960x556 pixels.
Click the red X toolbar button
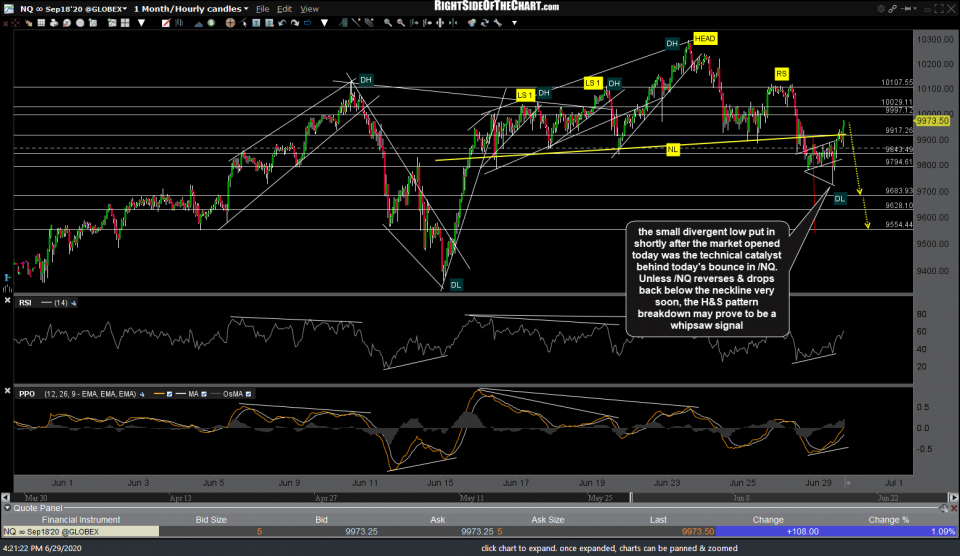[x=6, y=23]
